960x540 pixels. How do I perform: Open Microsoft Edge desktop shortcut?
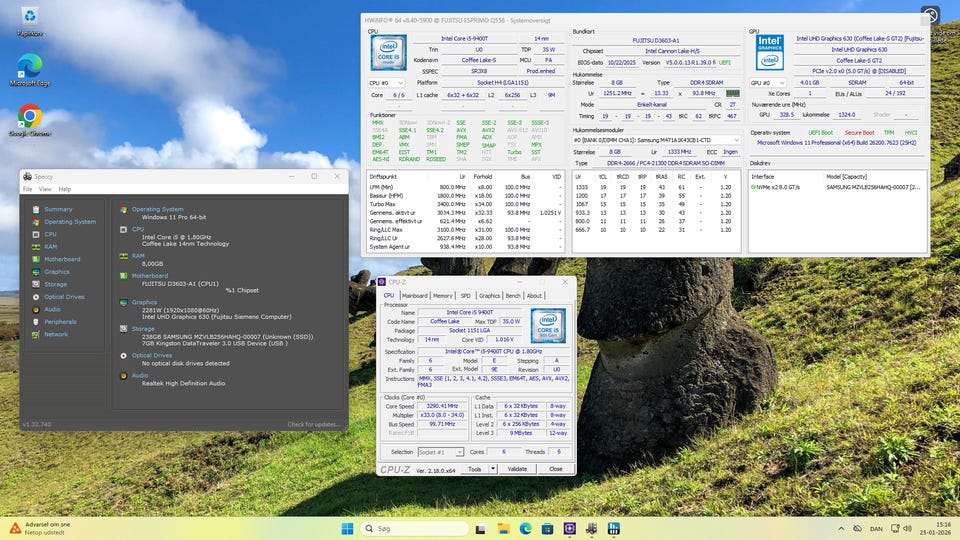tap(30, 65)
